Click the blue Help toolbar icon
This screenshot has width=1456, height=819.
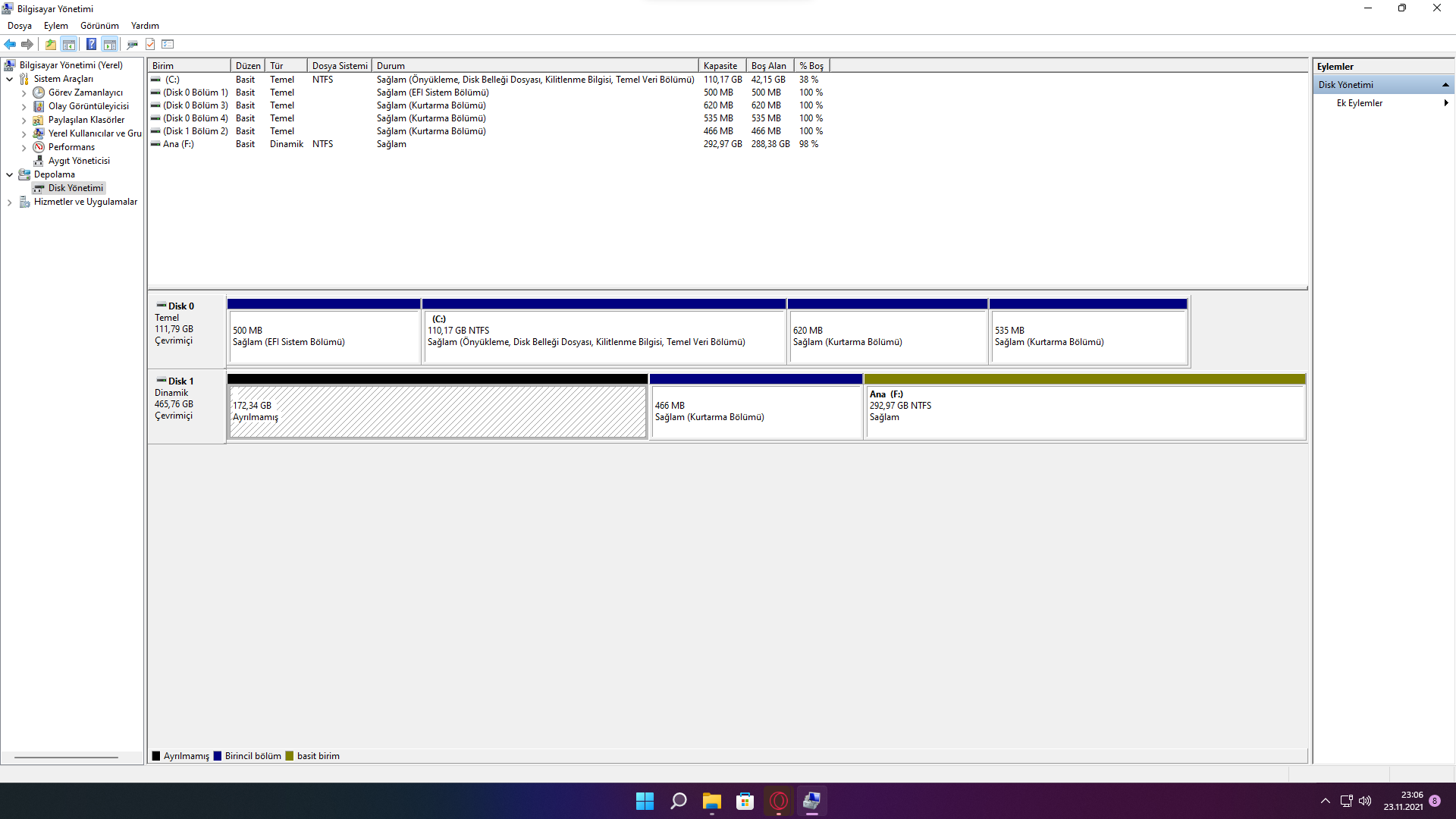(91, 44)
